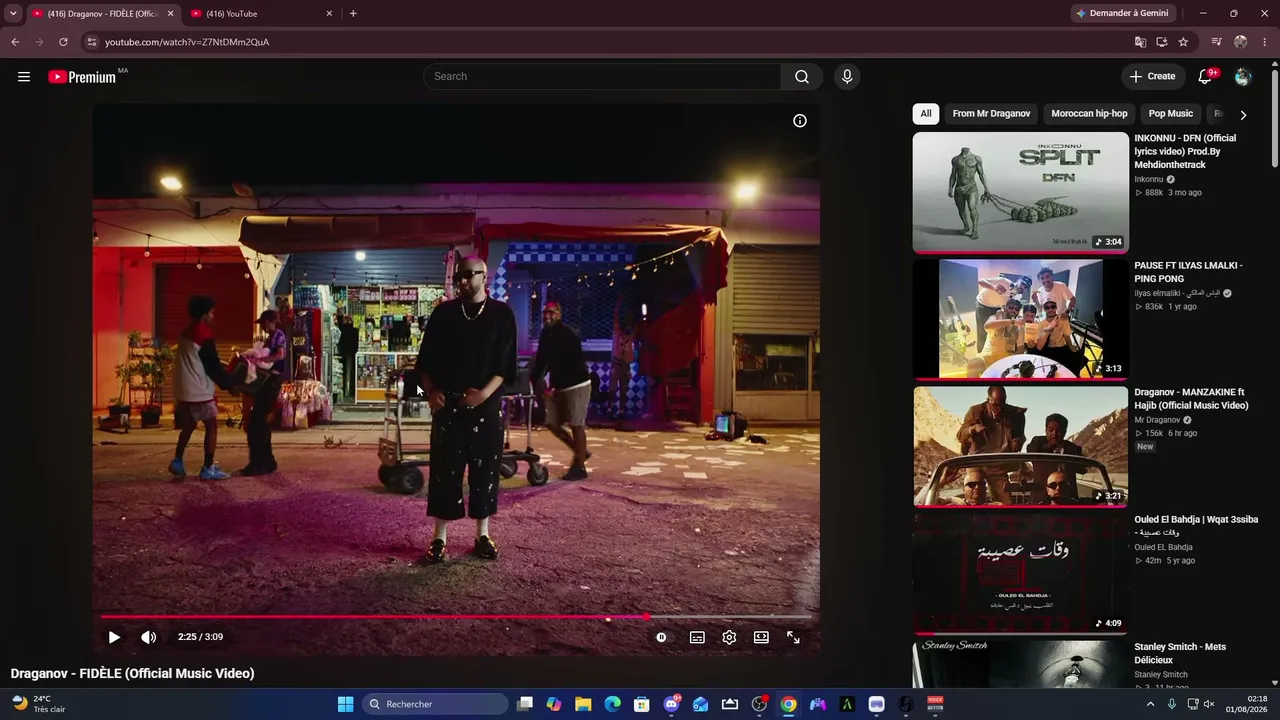Image resolution: width=1280 pixels, height=720 pixels.
Task: Open Microsoft Edge from the taskbar
Action: click(x=612, y=704)
